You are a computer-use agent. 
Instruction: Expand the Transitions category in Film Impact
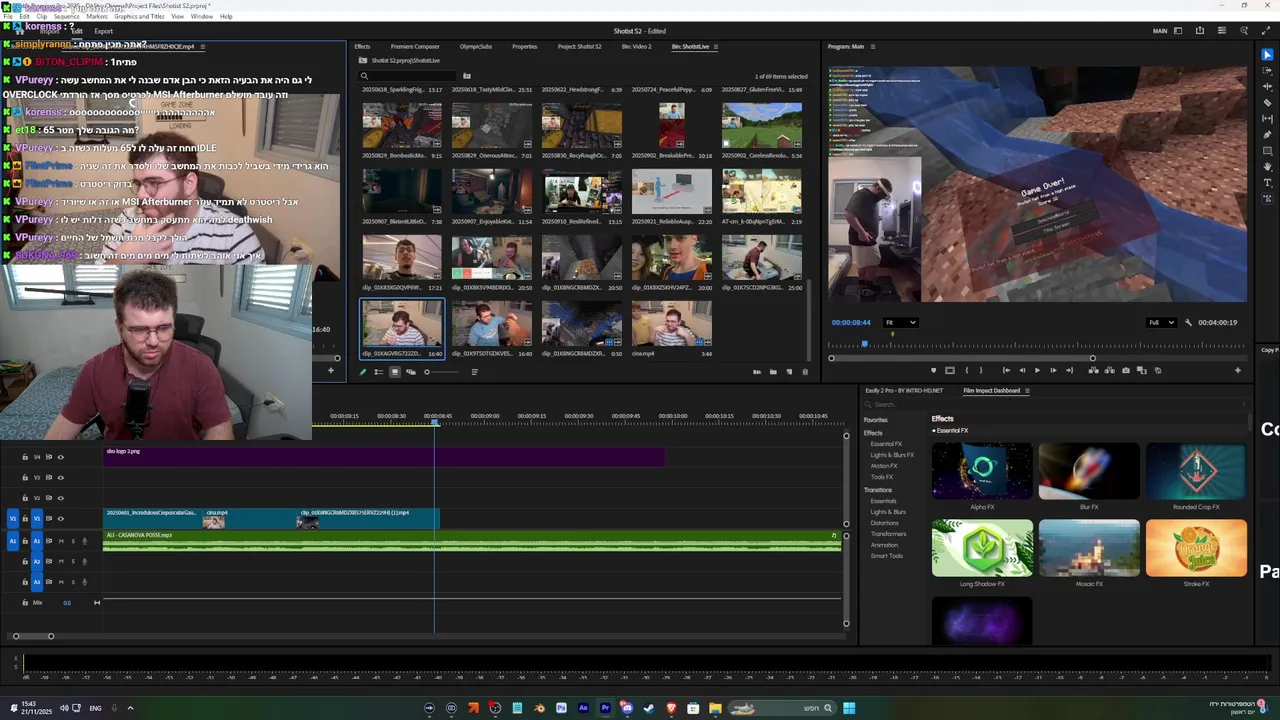tap(878, 490)
